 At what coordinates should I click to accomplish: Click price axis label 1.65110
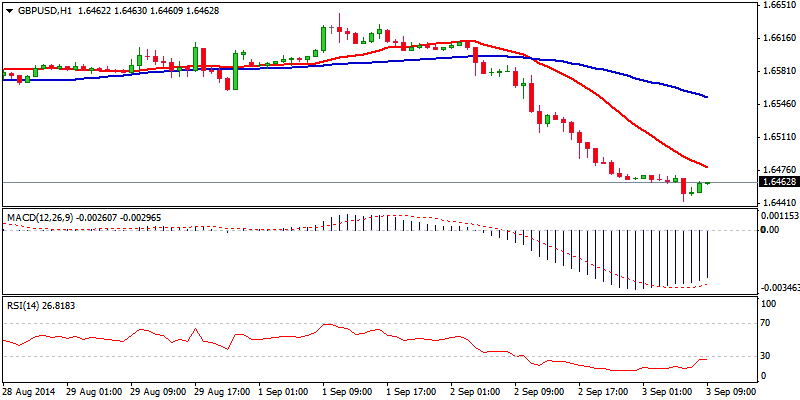coord(778,137)
